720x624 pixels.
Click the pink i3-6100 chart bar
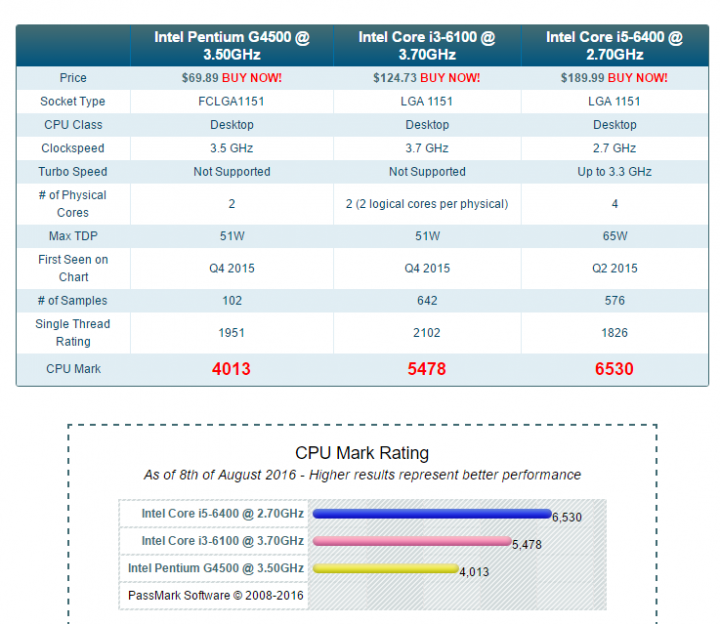click(412, 541)
